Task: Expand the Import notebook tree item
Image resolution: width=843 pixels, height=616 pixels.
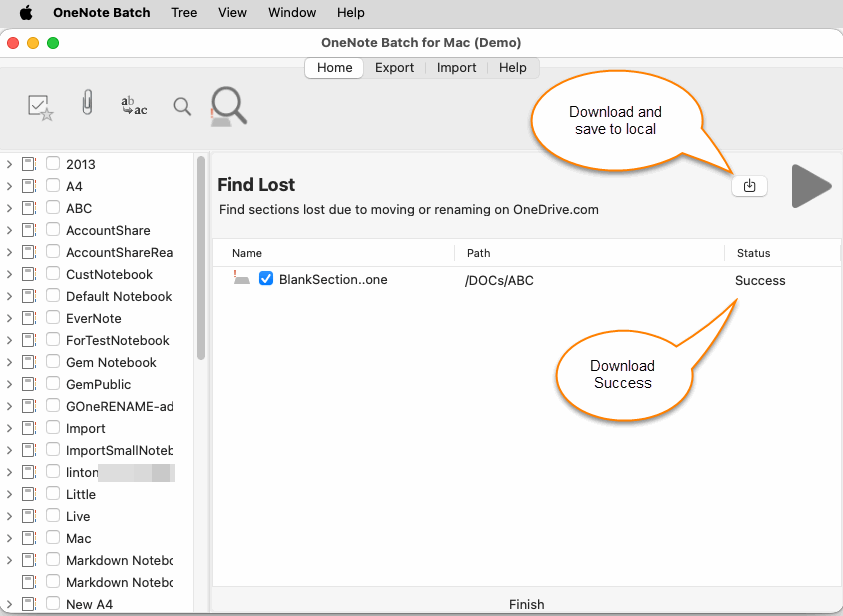Action: click(9, 428)
